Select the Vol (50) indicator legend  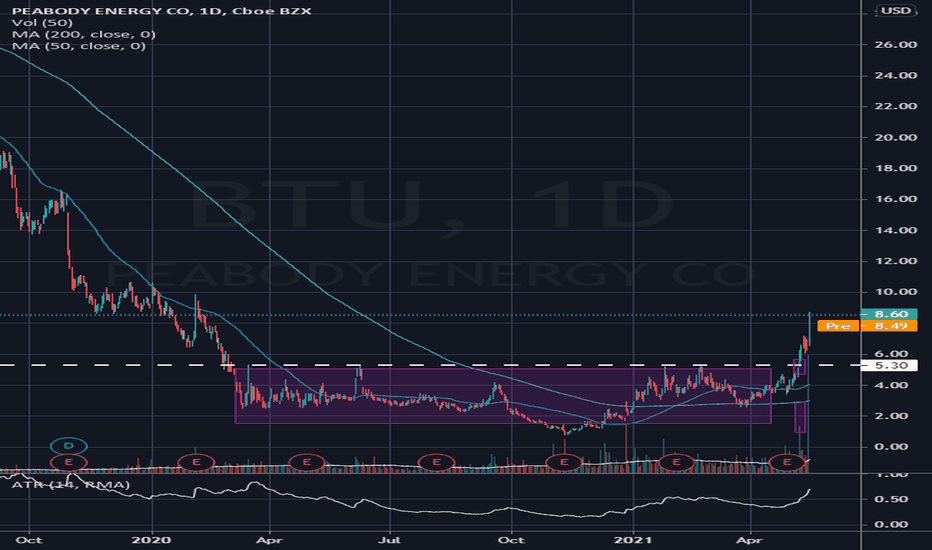[x=42, y=23]
